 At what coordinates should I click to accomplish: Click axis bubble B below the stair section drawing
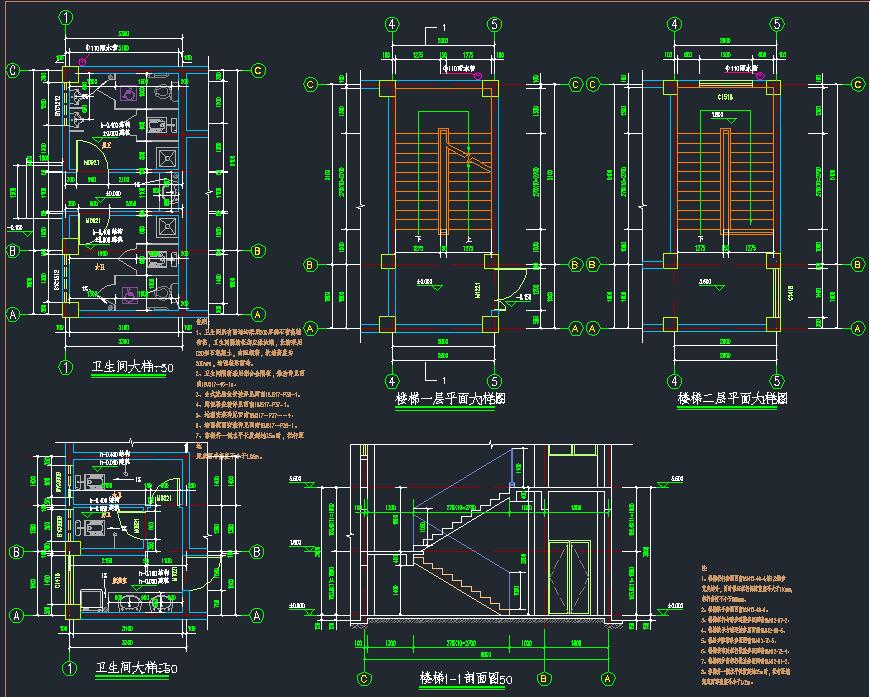click(544, 678)
